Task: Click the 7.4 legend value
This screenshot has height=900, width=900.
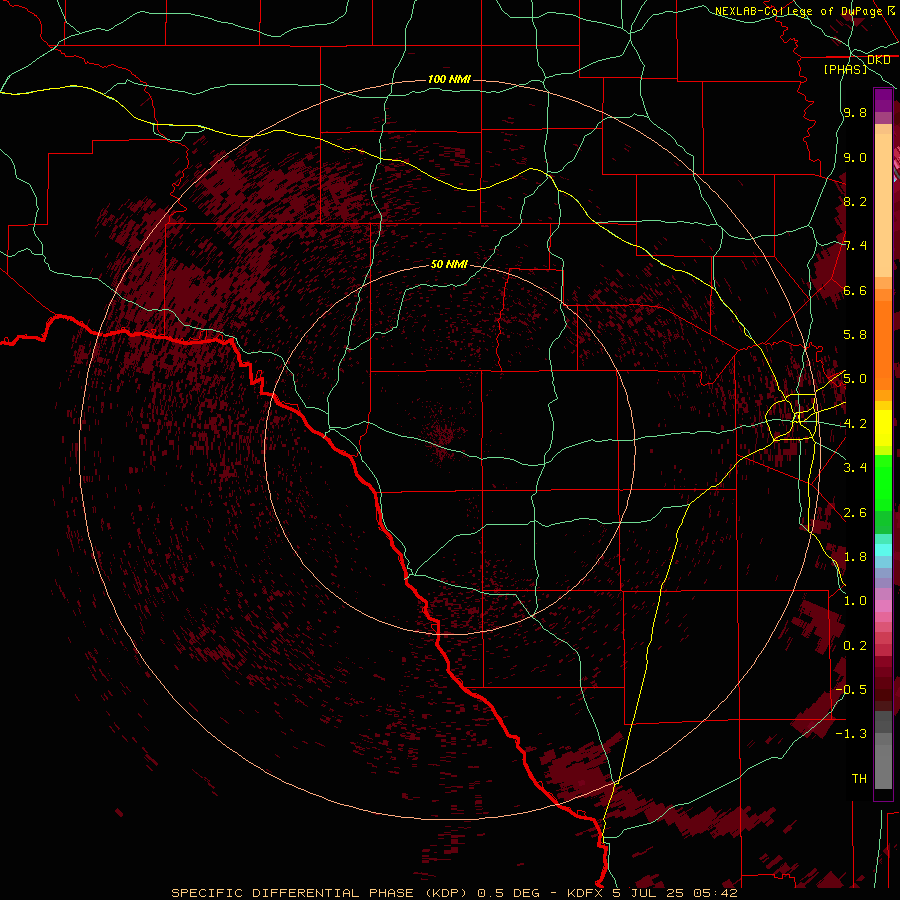Action: [x=855, y=246]
